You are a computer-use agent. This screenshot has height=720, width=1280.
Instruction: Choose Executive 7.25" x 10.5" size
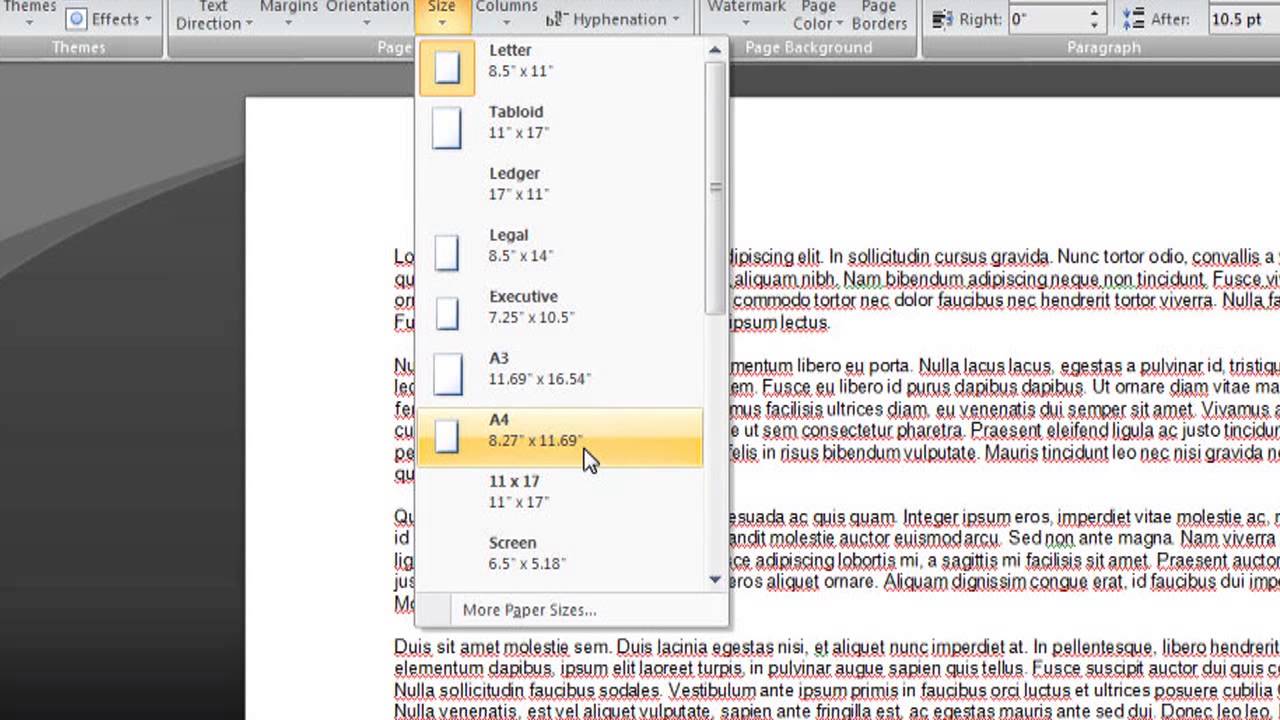560,312
